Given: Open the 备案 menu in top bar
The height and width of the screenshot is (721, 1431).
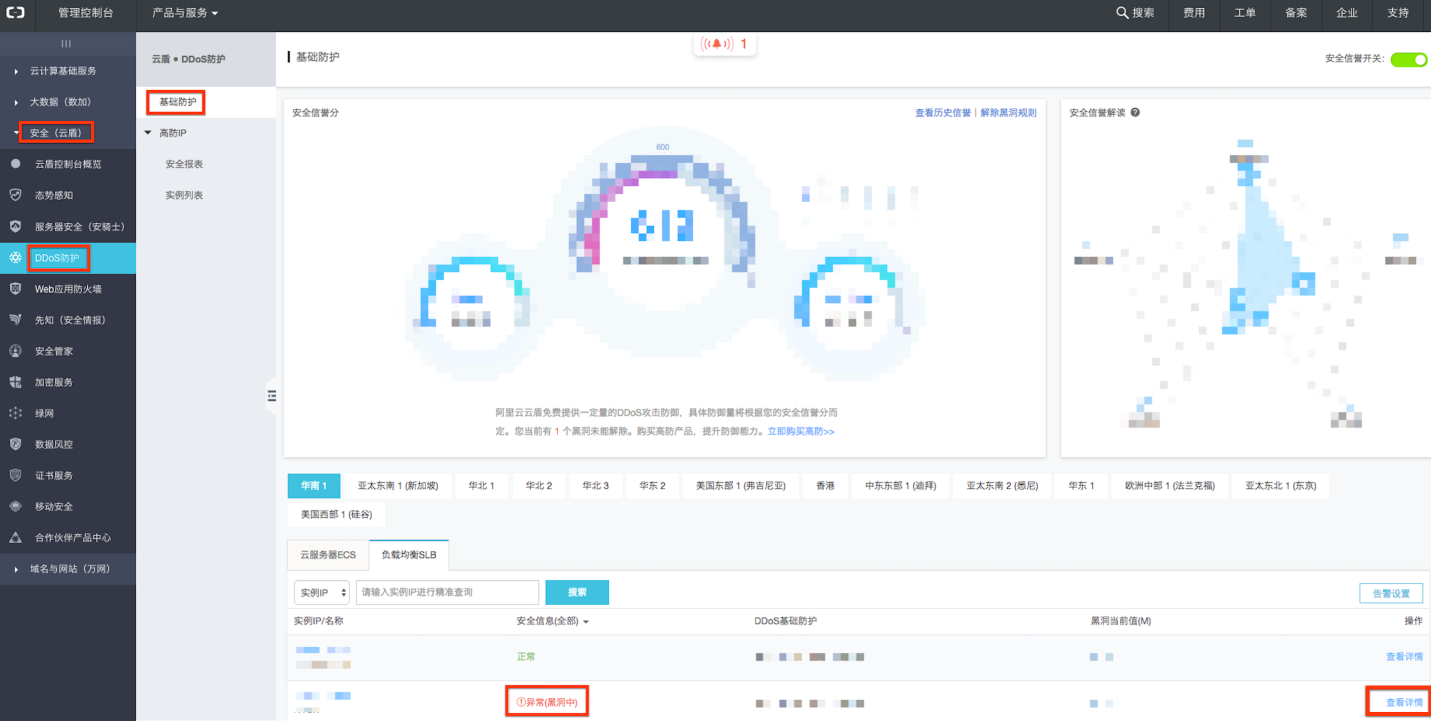Looking at the screenshot, I should [x=1296, y=13].
